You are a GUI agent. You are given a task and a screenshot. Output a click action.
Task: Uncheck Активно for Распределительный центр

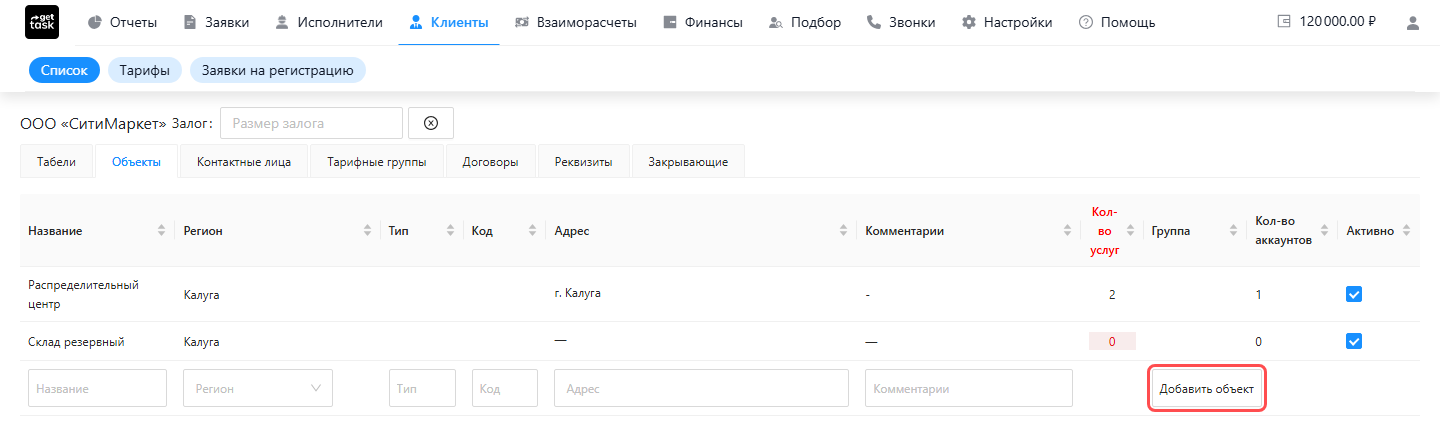[1354, 294]
